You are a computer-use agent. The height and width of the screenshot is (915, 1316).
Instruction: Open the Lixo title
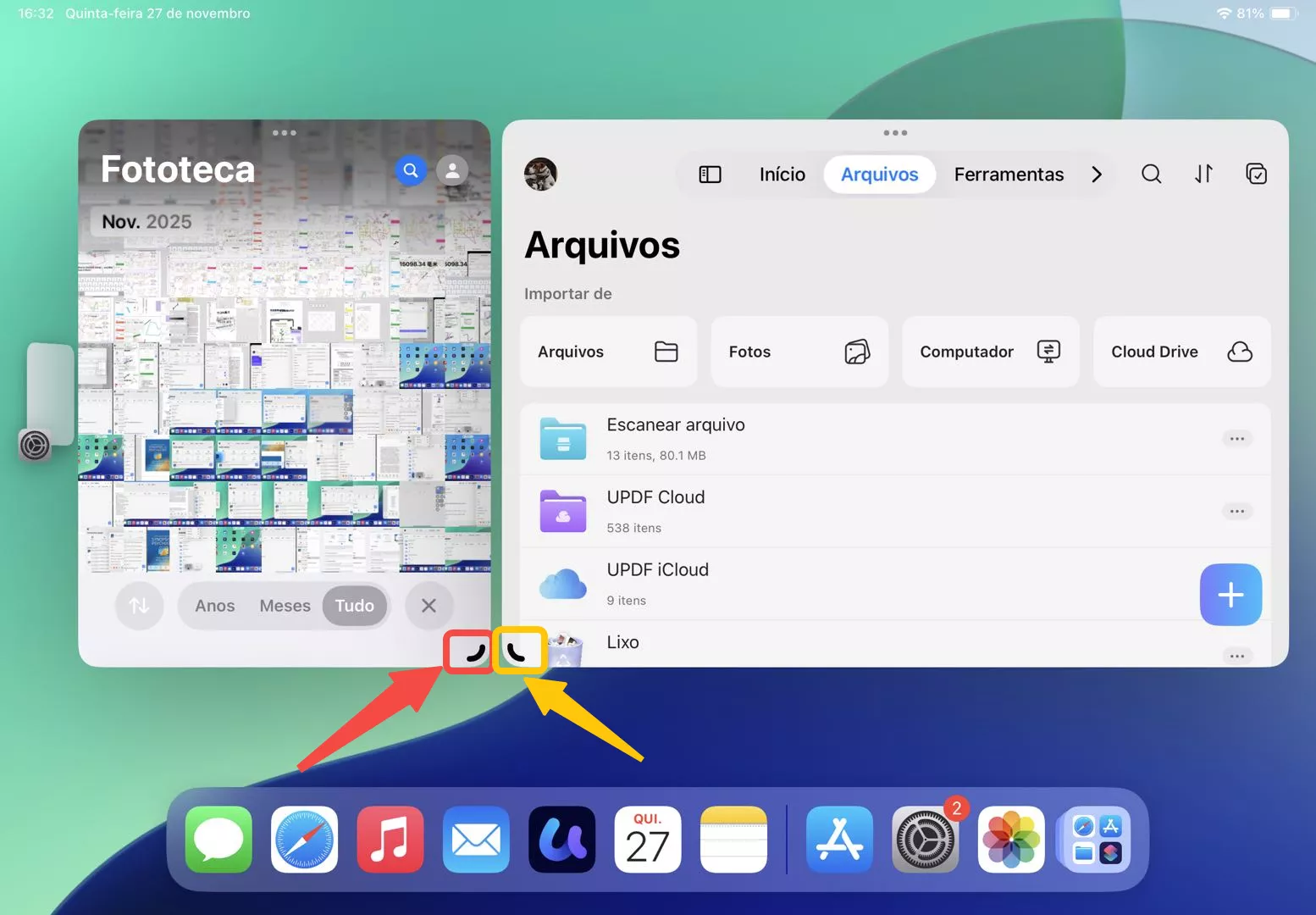point(622,642)
